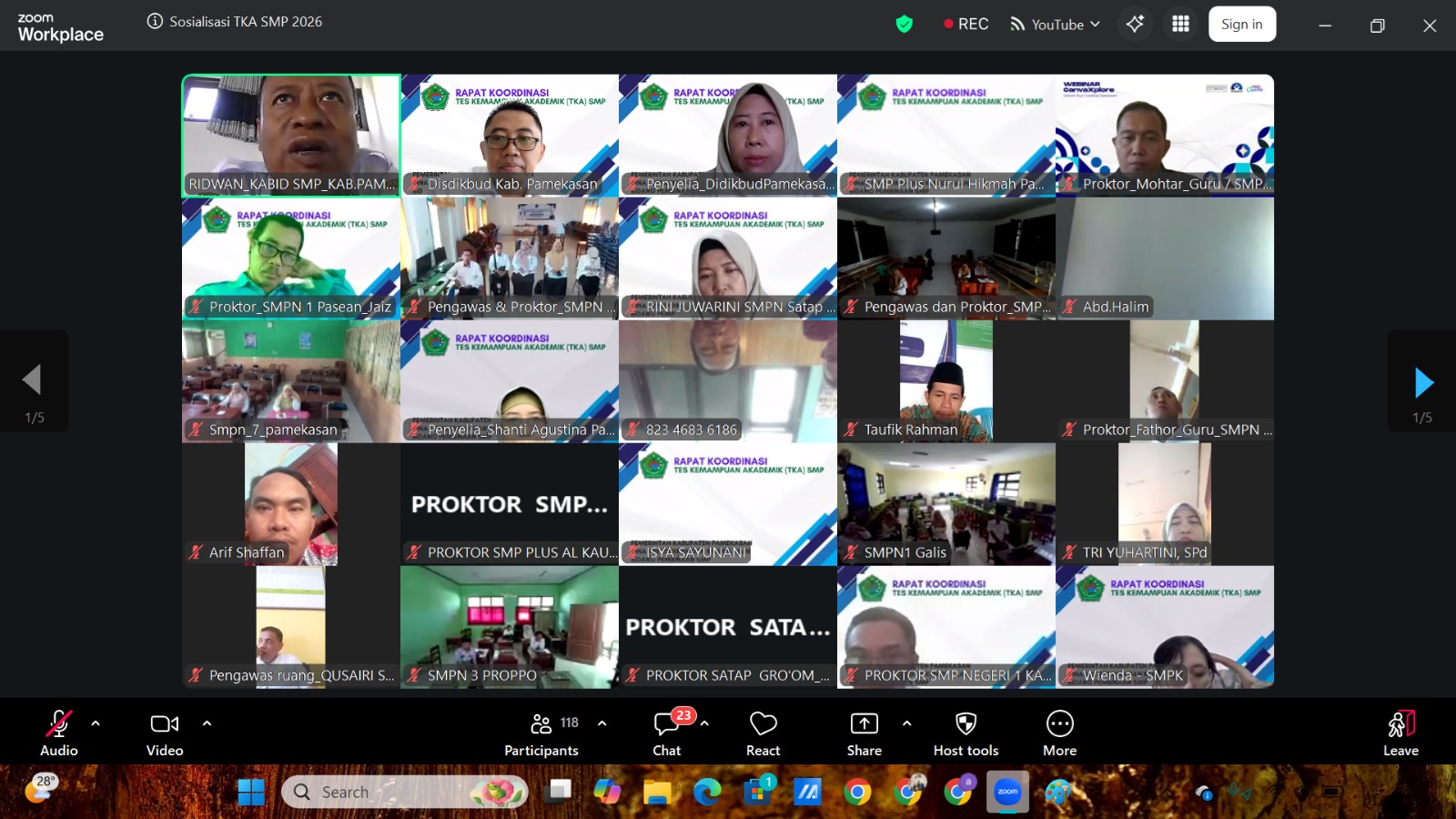This screenshot has width=1456, height=819.
Task: Open the Participants panel
Action: [541, 733]
